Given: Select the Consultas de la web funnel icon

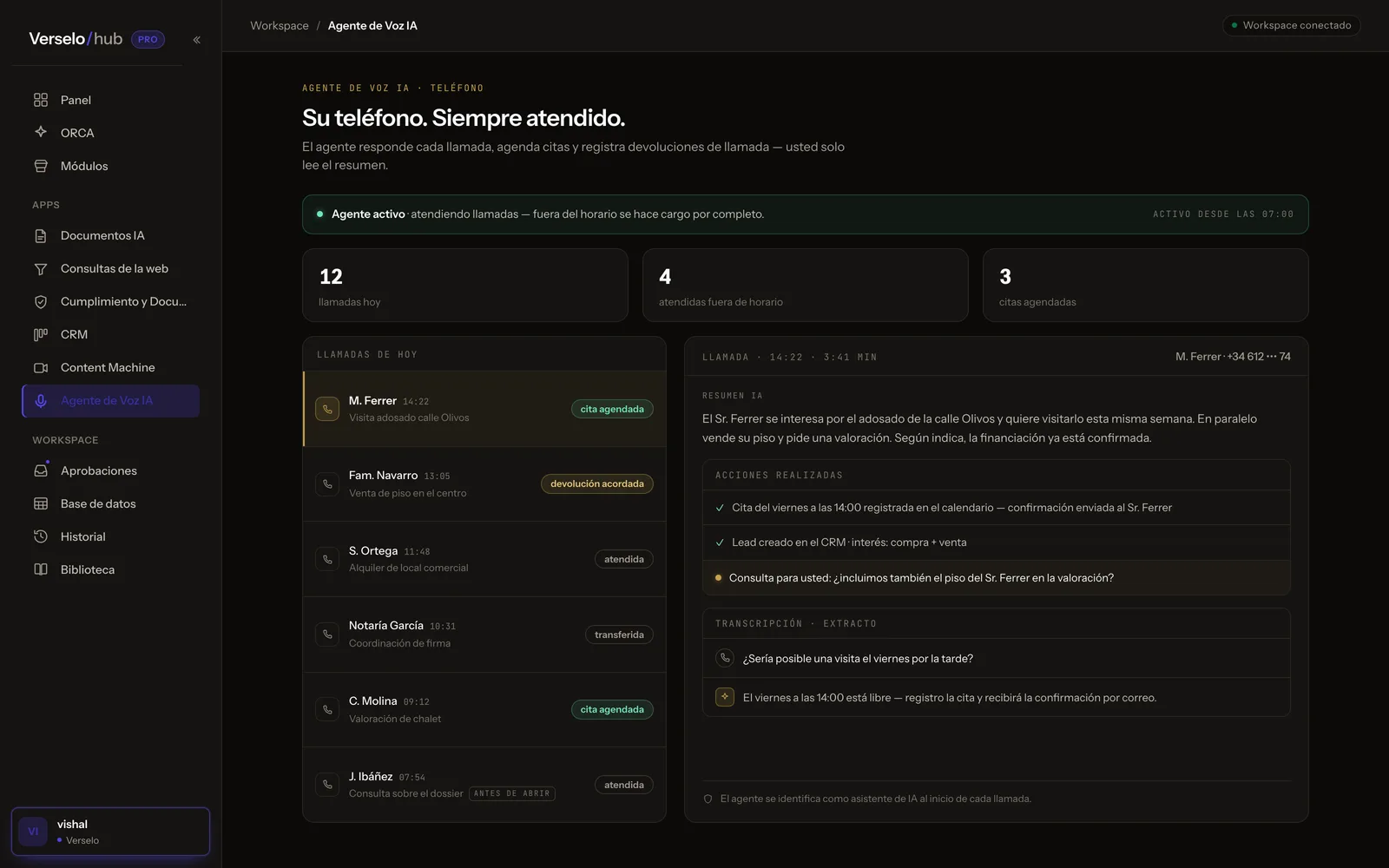Looking at the screenshot, I should (41, 269).
